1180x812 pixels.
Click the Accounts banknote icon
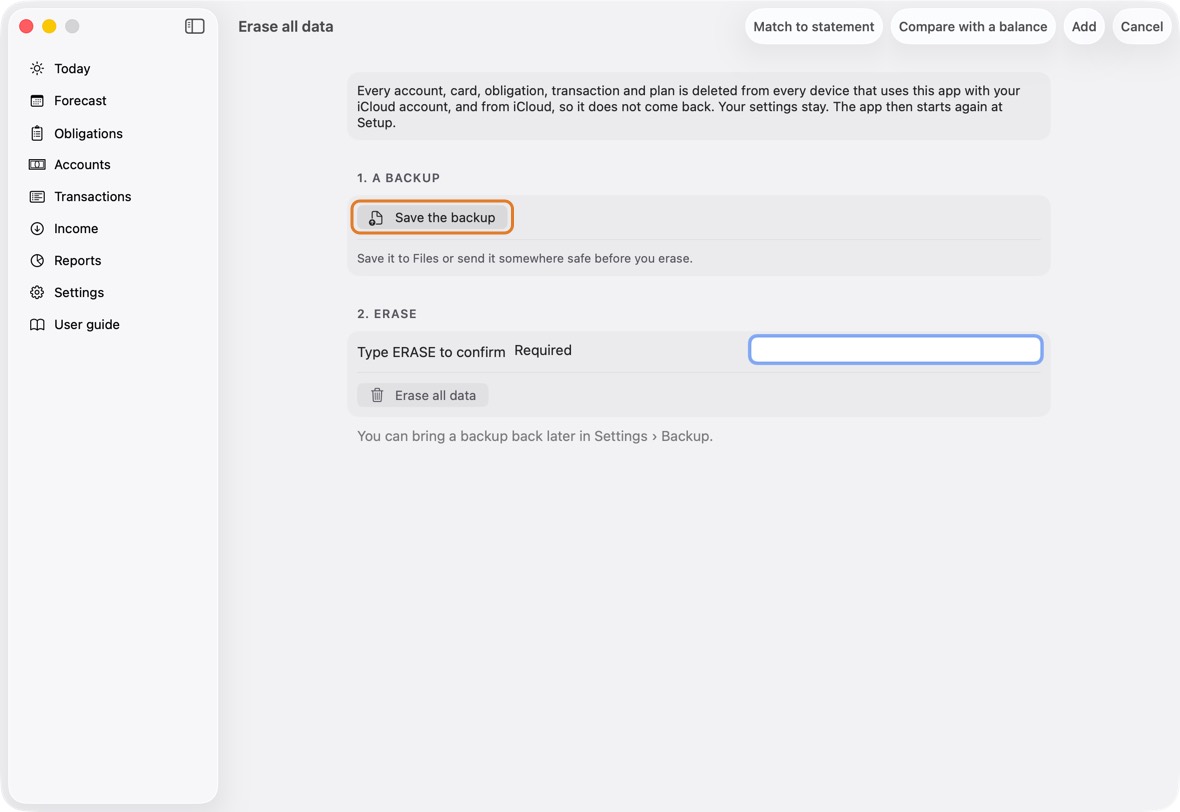click(x=37, y=165)
